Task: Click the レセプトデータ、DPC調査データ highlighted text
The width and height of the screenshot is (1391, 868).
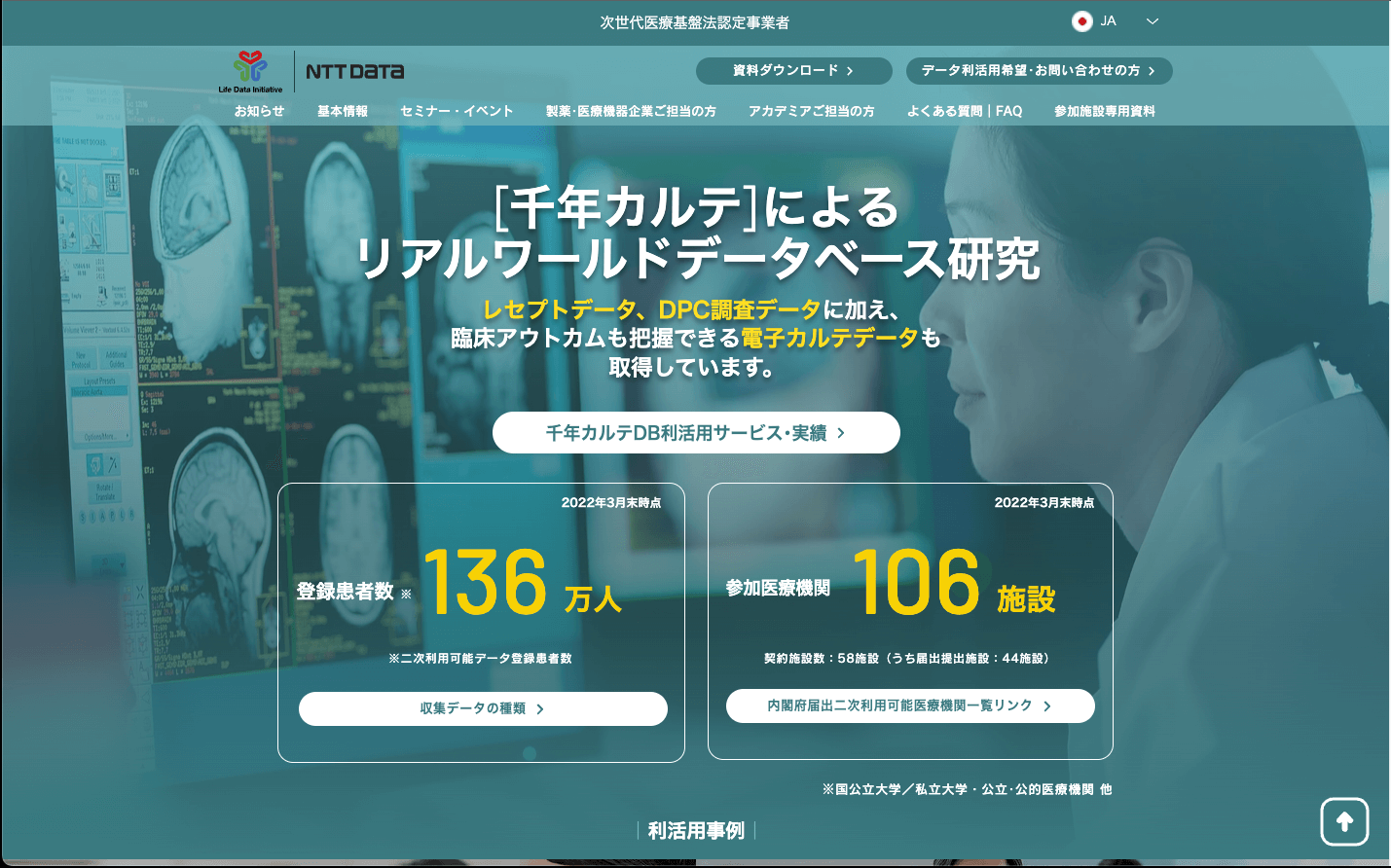Action: [652, 309]
